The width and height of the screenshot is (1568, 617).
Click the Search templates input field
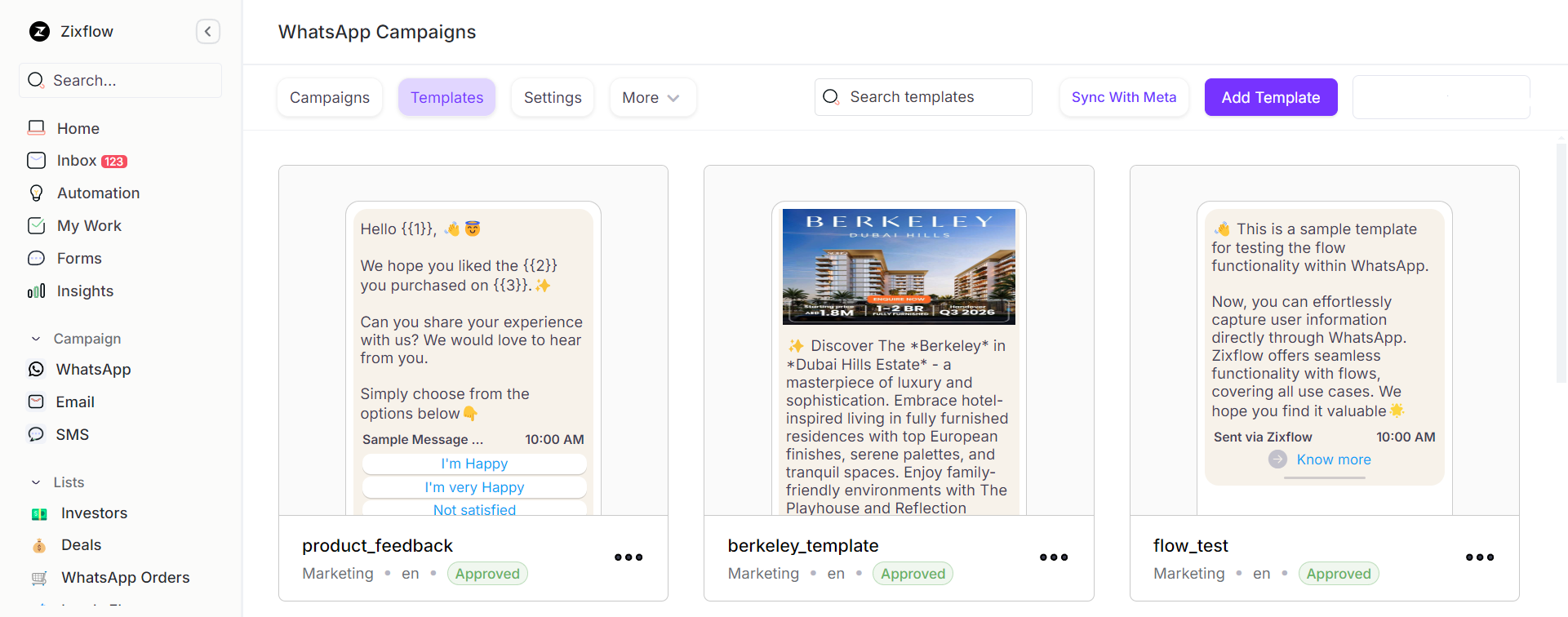click(923, 97)
